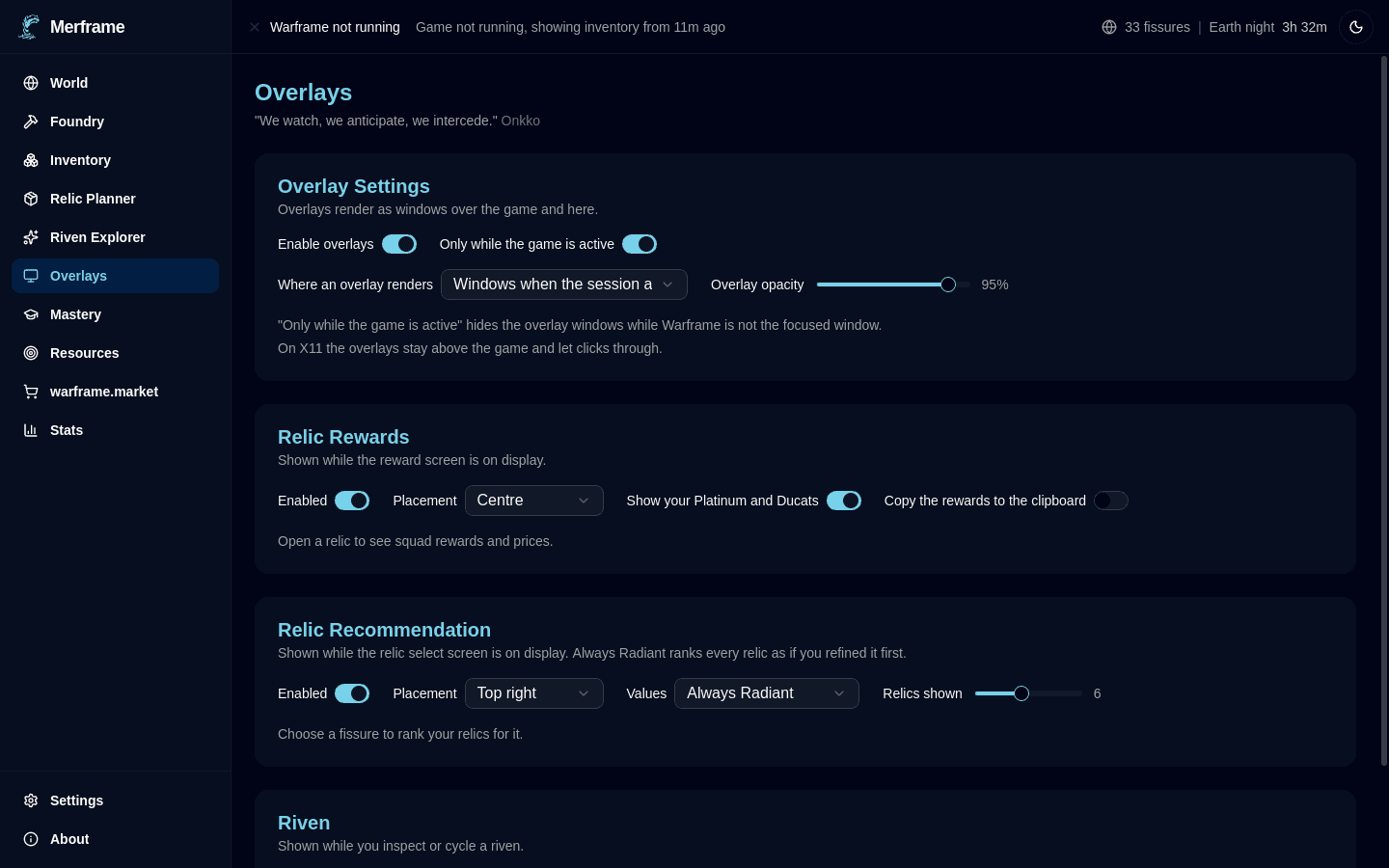The image size is (1389, 868).
Task: Select Overlays in the sidebar
Action: 116,276
